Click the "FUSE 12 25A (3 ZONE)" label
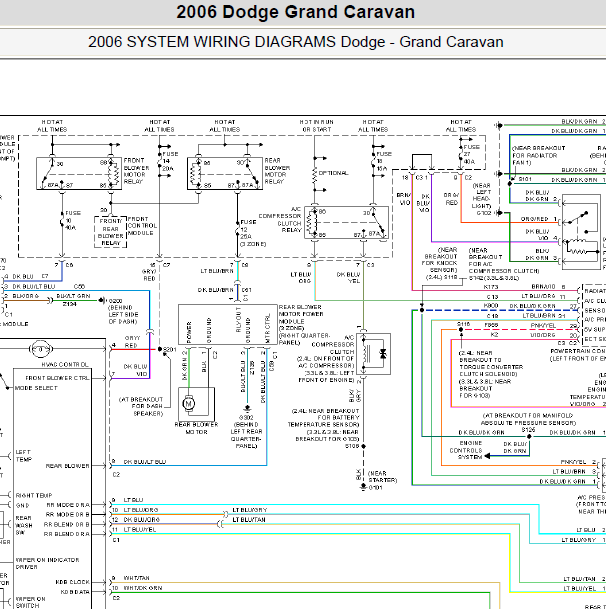606x609 pixels. [x=253, y=233]
